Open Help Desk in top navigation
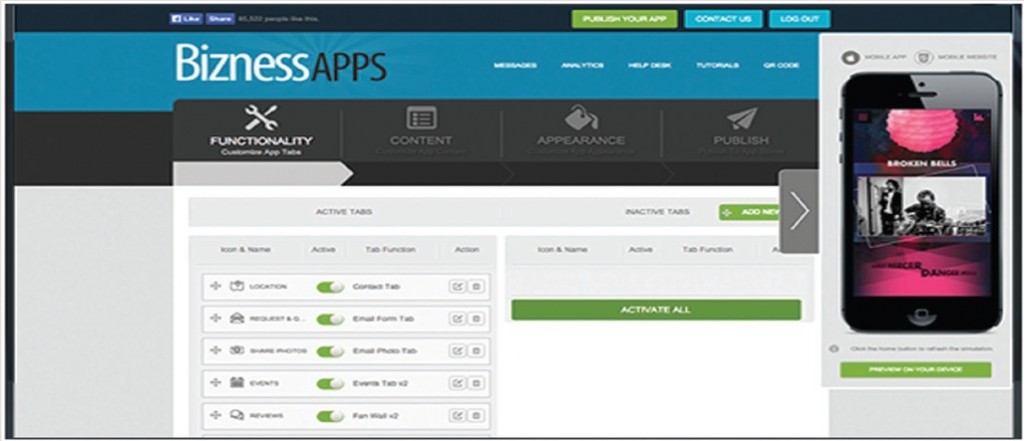Viewport: 1024px width, 441px height. [x=650, y=65]
